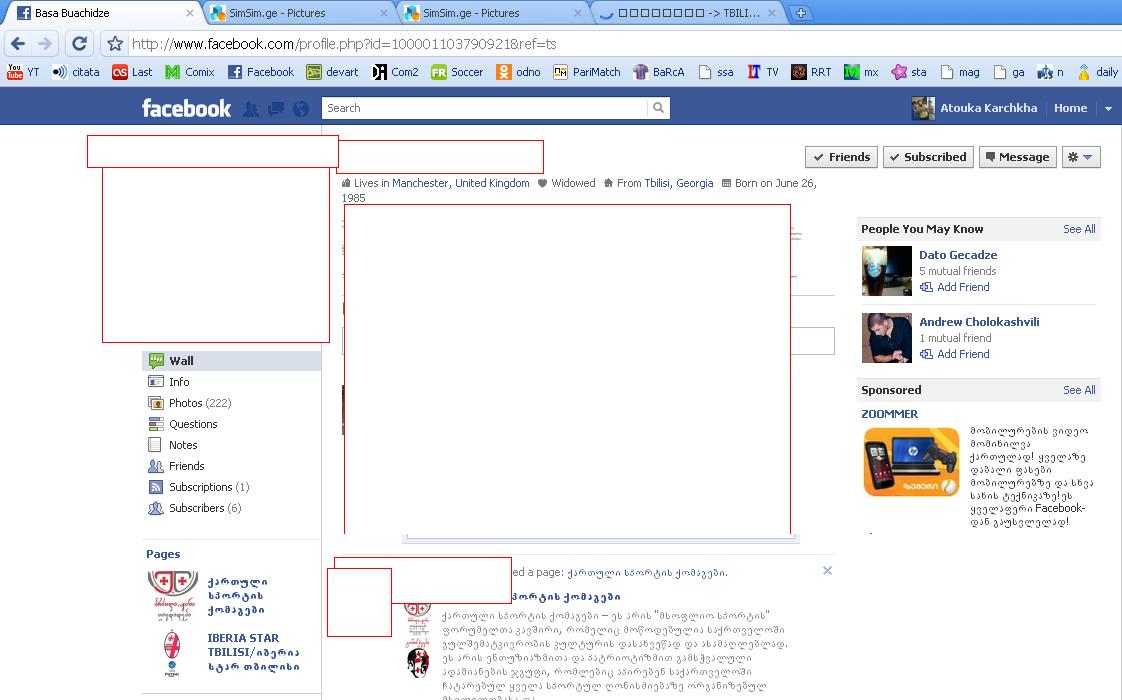The height and width of the screenshot is (700, 1122).
Task: Open the Facebook bookmark in bookmarks bar
Action: pos(260,72)
